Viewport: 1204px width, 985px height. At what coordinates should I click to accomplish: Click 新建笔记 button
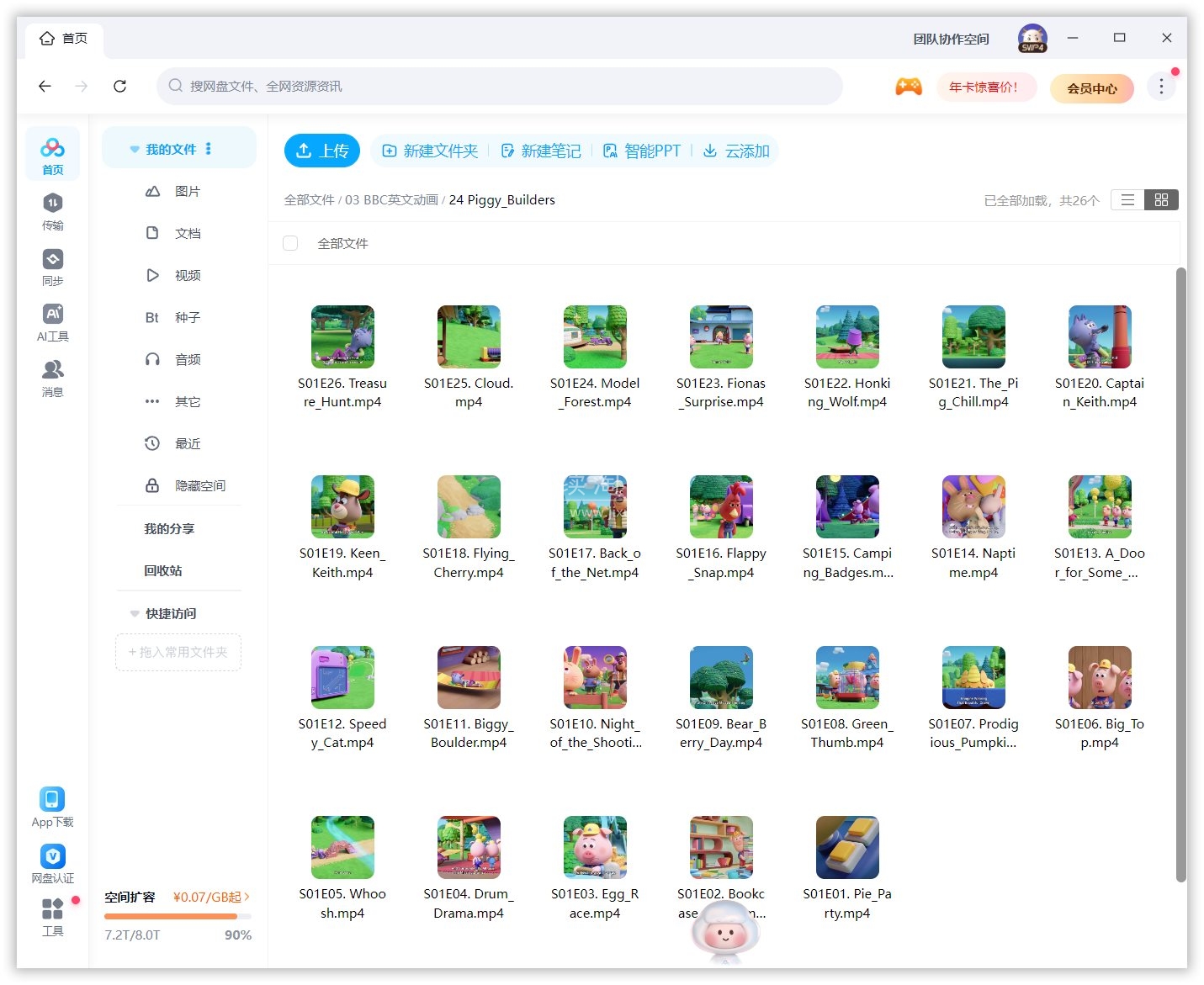coord(541,151)
